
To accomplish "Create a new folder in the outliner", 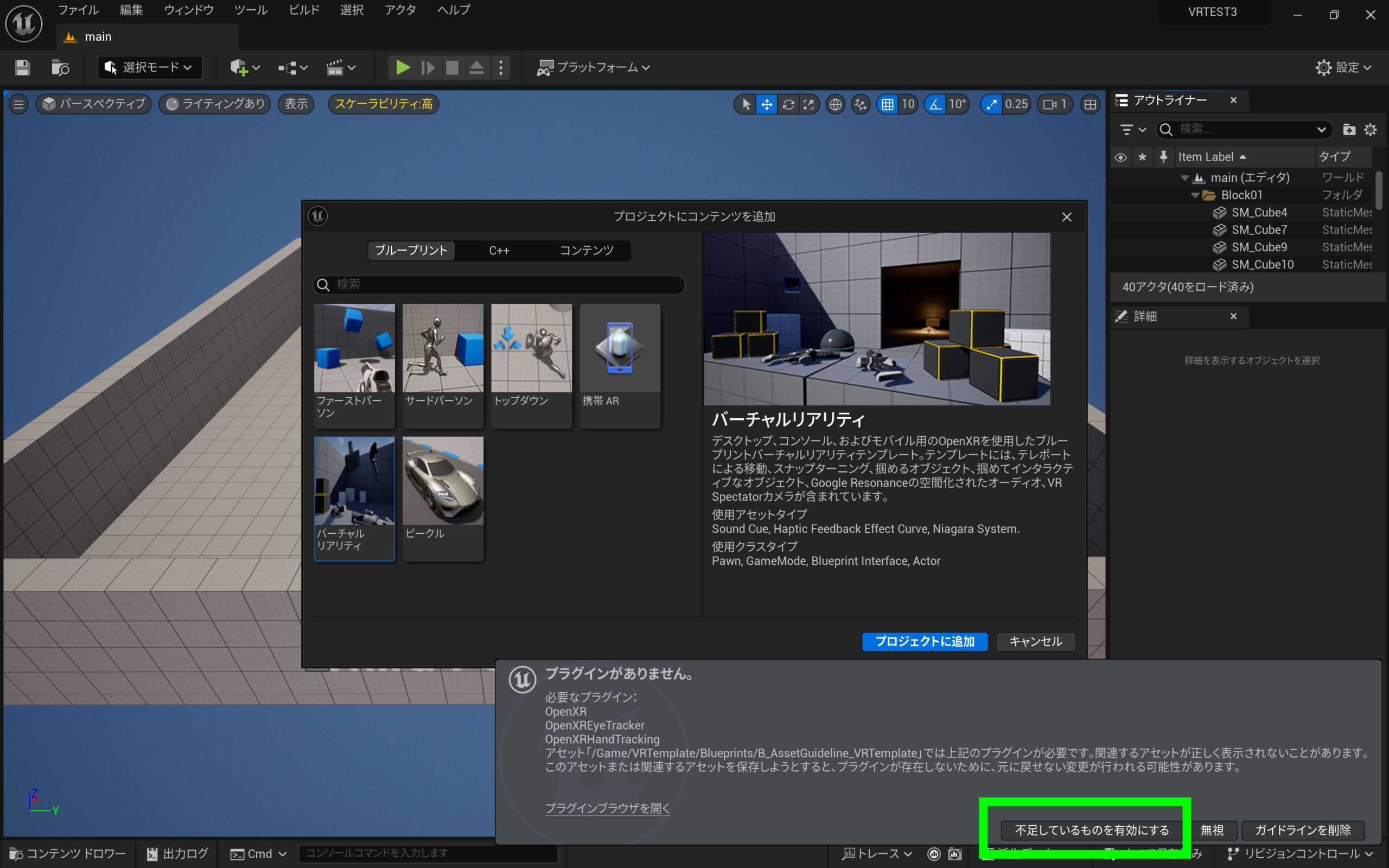I will point(1349,130).
